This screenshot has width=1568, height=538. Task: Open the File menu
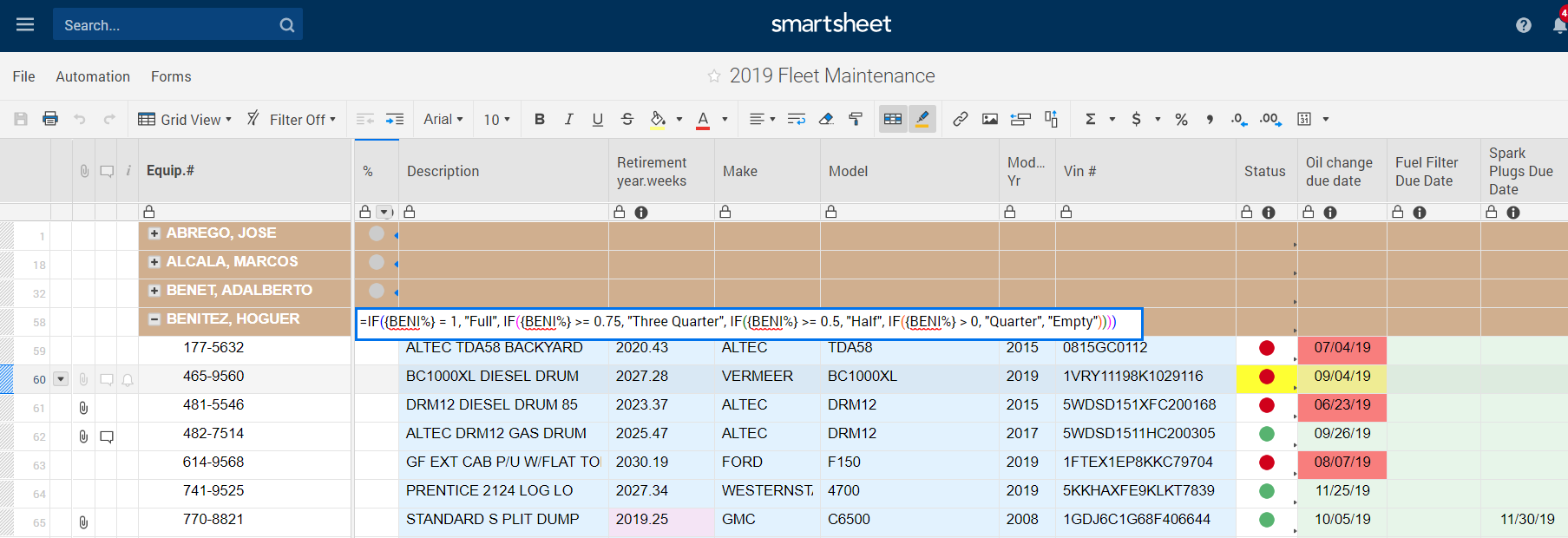pyautogui.click(x=24, y=76)
